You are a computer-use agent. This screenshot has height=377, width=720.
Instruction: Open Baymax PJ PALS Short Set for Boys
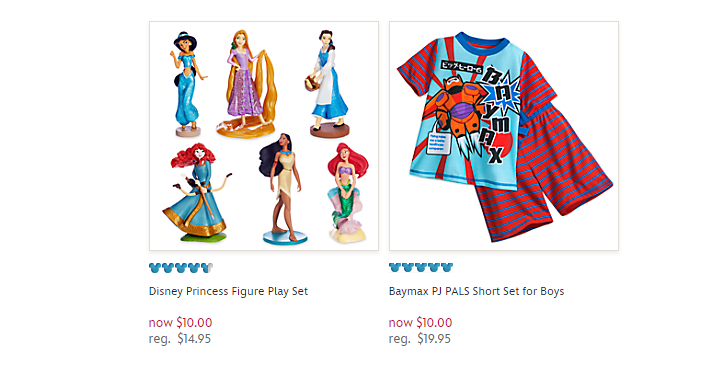476,291
